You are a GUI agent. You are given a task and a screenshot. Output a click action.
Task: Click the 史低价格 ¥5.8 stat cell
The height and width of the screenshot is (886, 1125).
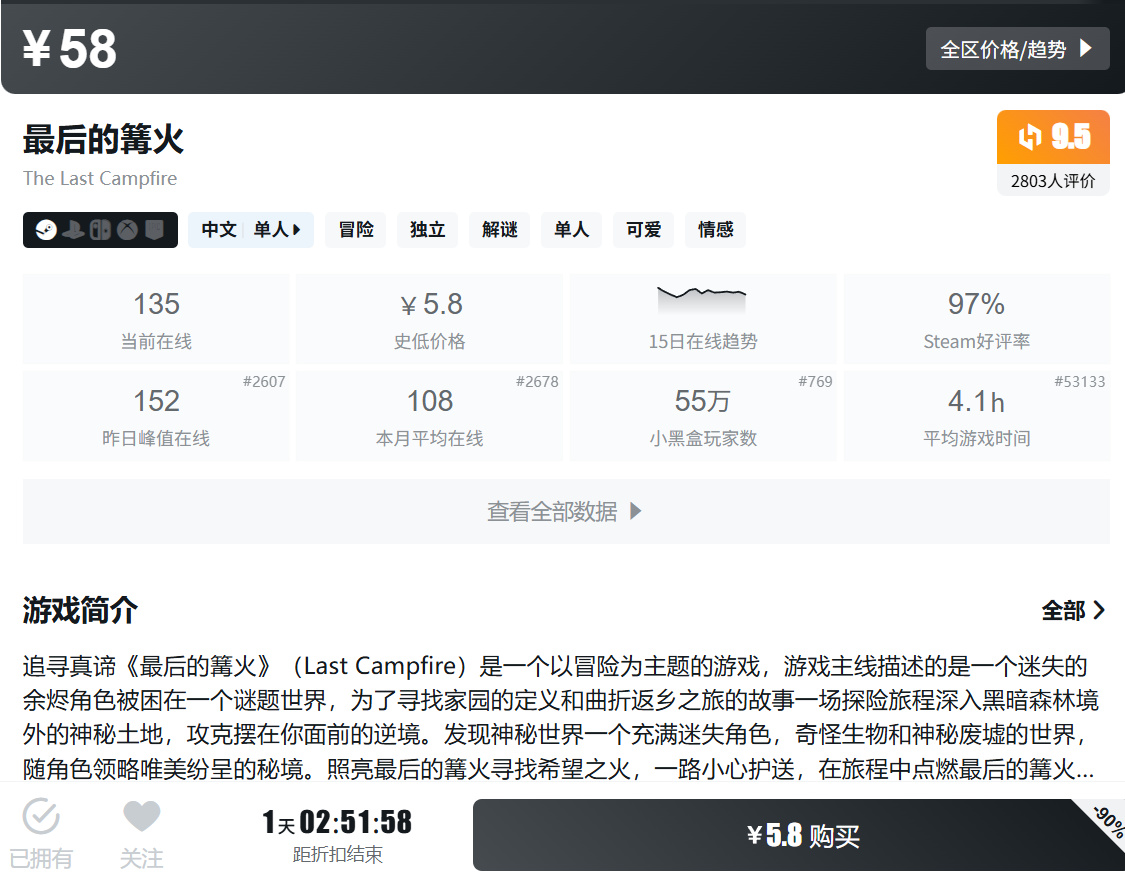(x=430, y=319)
